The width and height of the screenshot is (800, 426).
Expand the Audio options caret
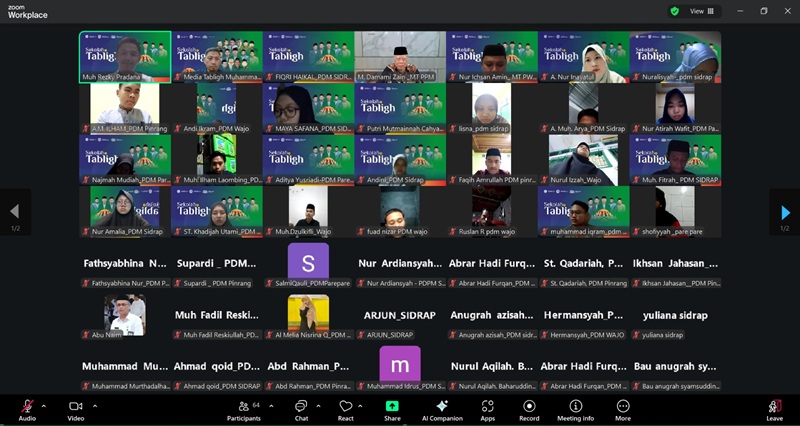tap(44, 406)
